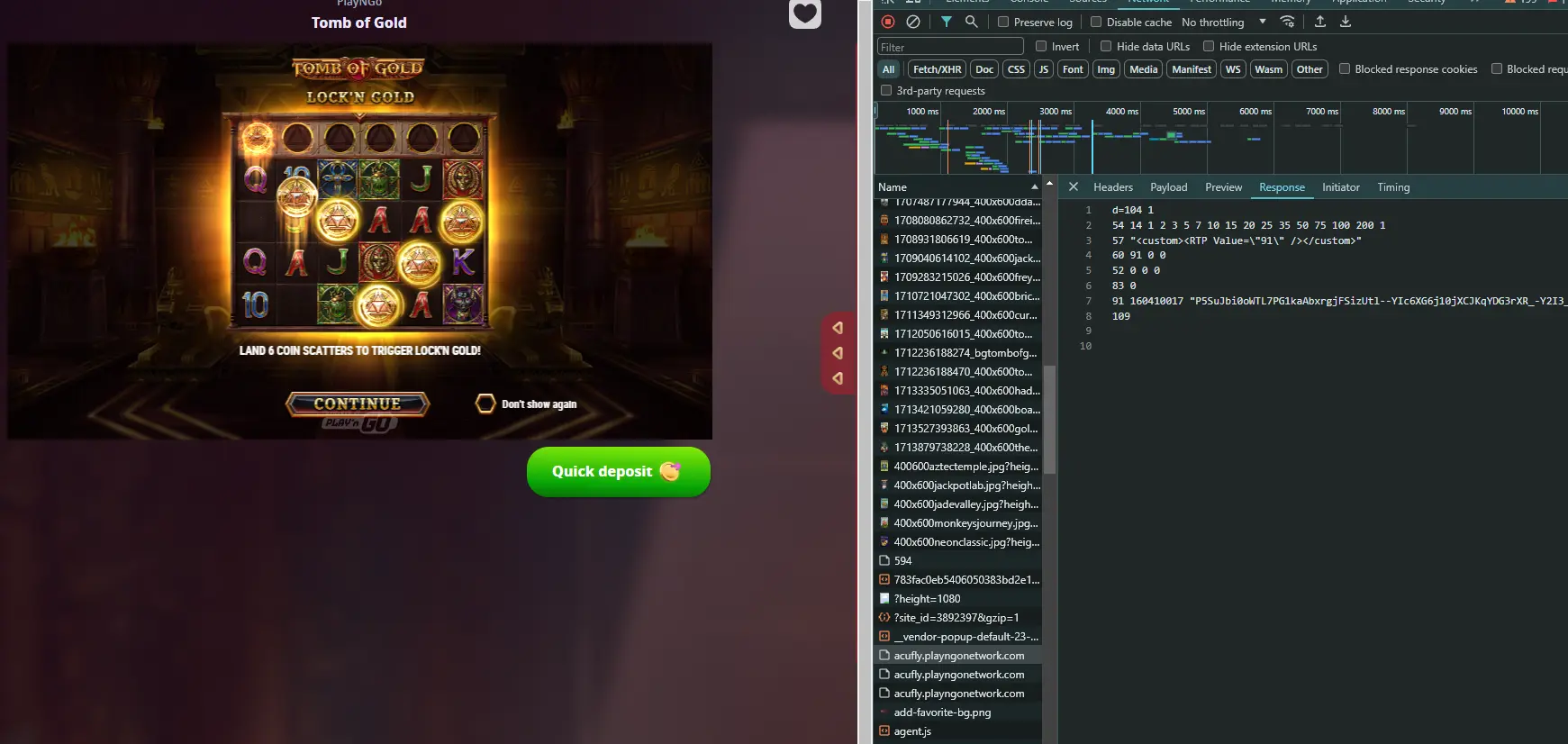
Task: Select the All filter type
Action: tap(889, 69)
